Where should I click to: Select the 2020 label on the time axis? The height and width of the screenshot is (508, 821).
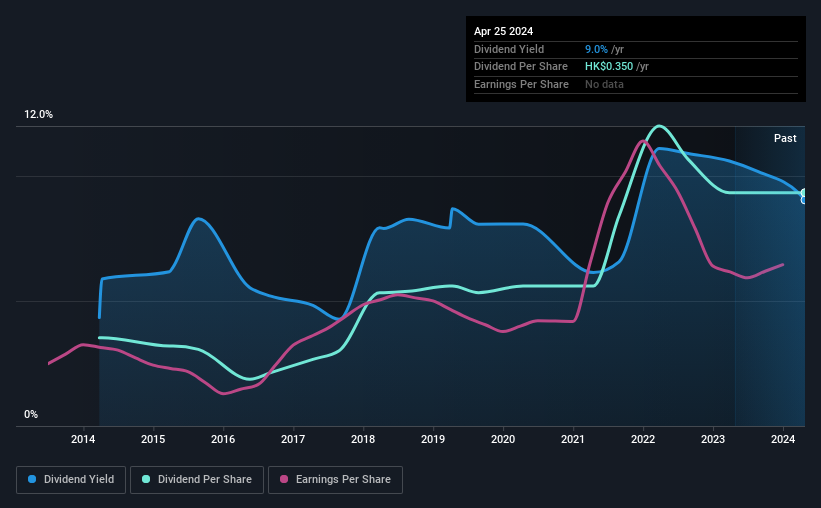[x=503, y=439]
